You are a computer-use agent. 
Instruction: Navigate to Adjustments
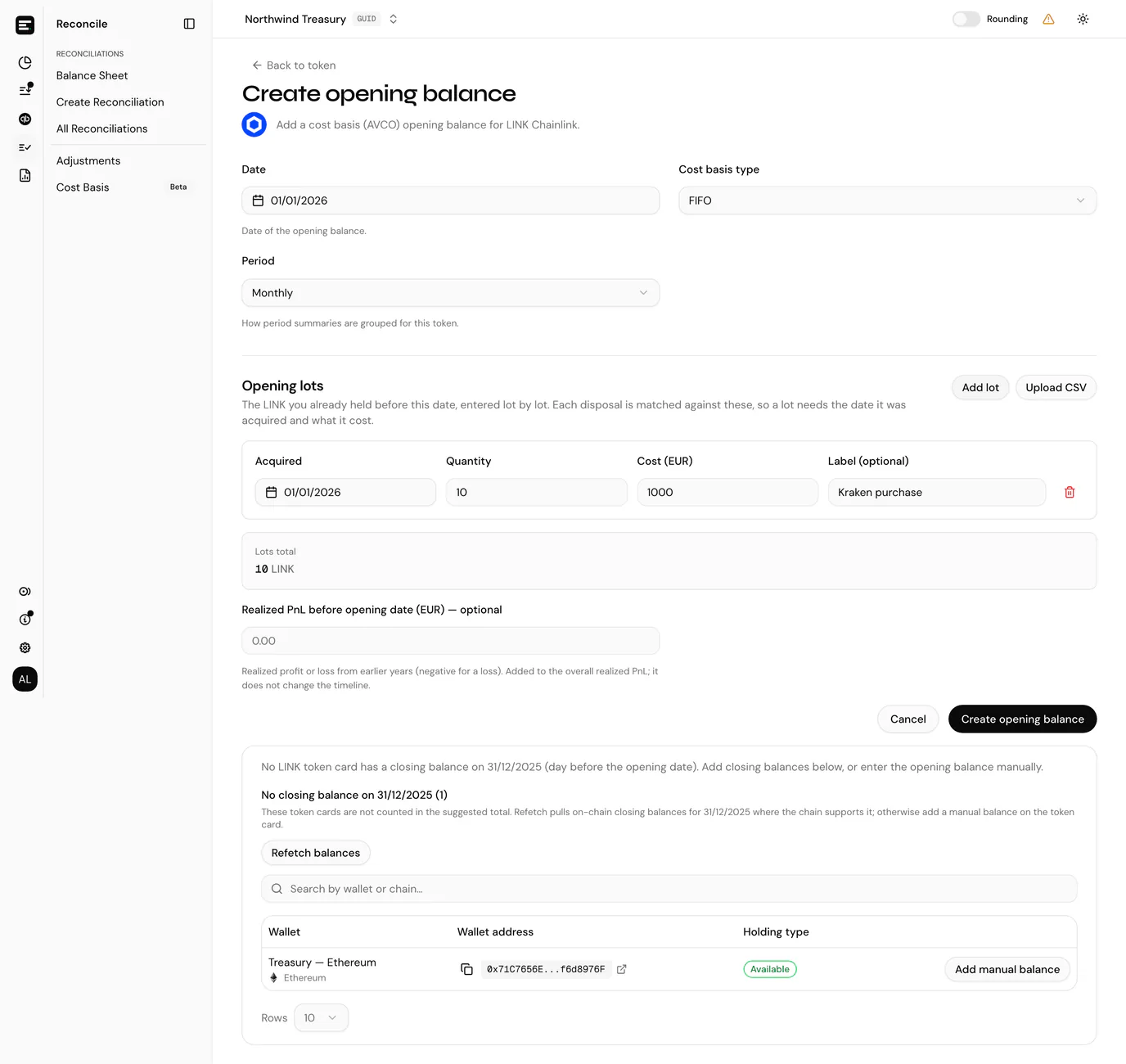[88, 160]
